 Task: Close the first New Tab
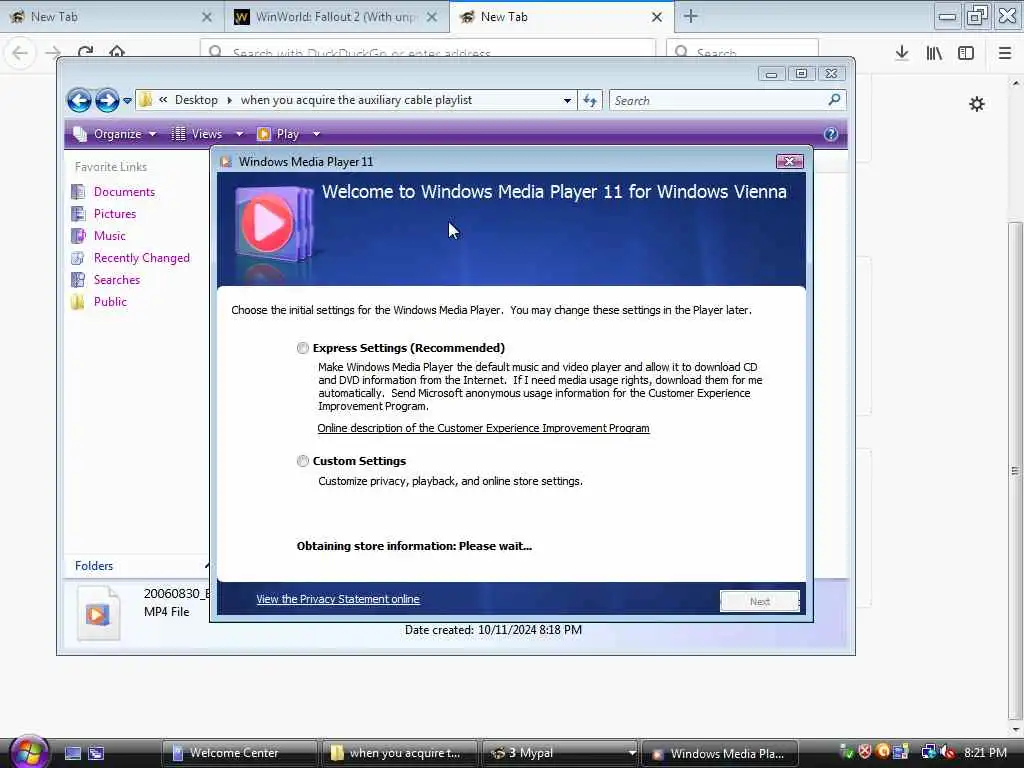[207, 17]
